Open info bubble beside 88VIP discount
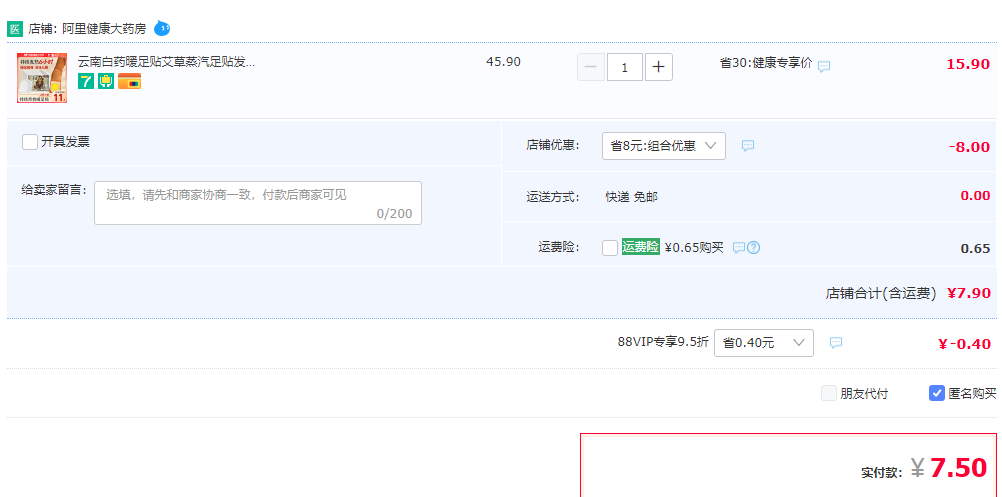The width and height of the screenshot is (1002, 497). 836,343
